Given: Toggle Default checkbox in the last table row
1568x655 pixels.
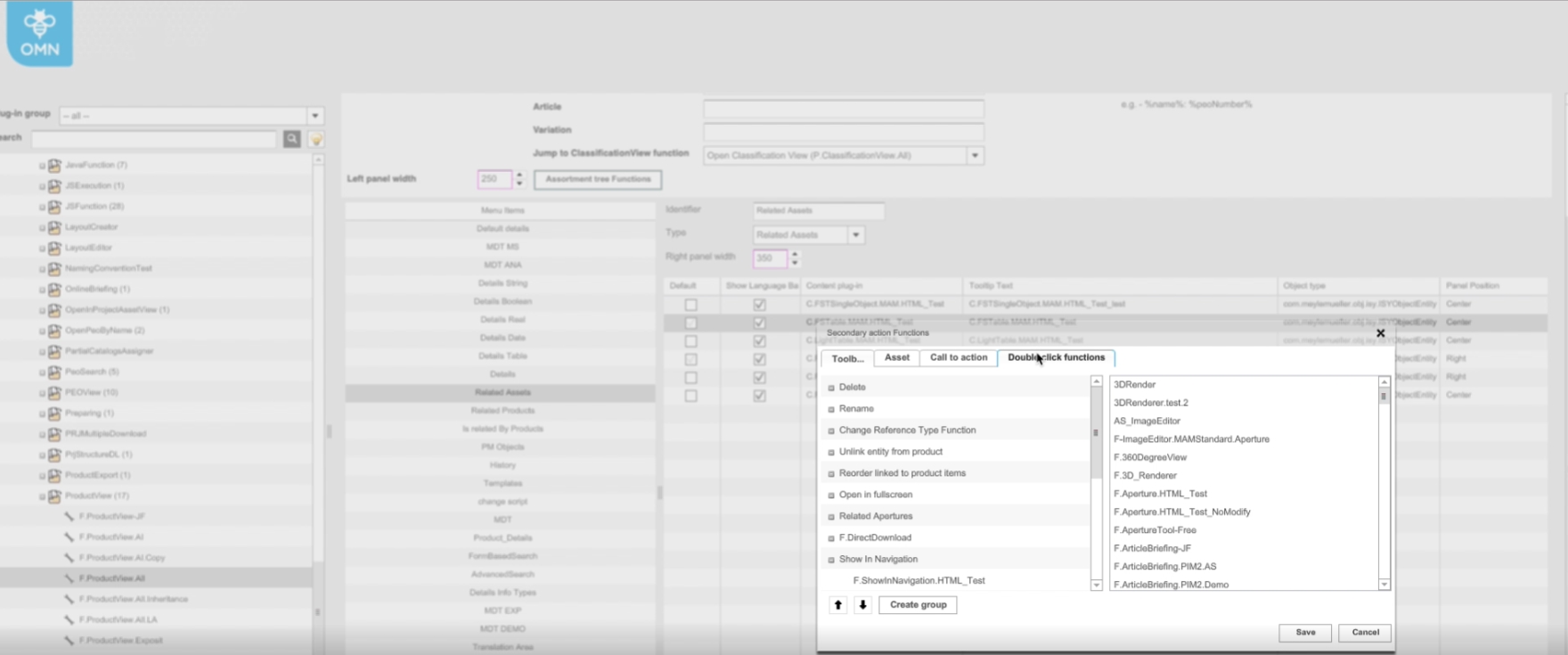Looking at the screenshot, I should pos(690,396).
